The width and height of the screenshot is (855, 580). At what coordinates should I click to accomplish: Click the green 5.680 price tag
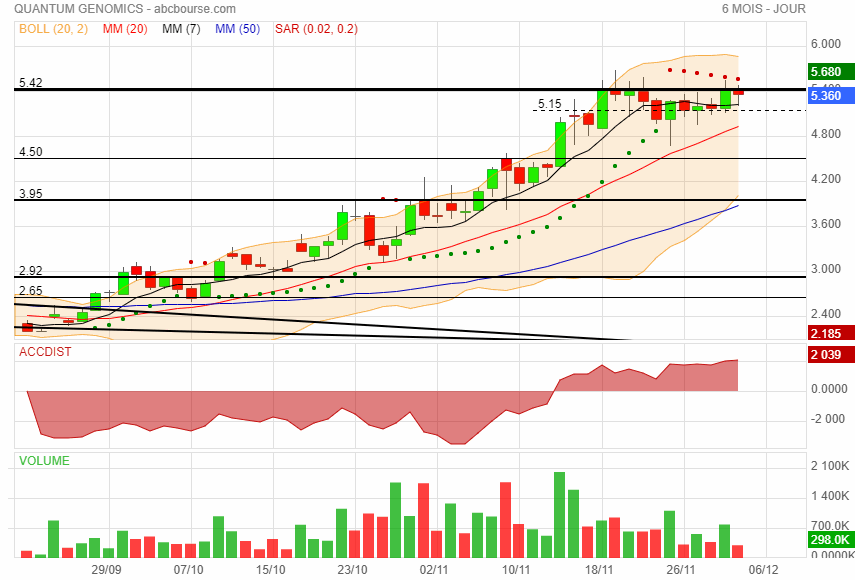point(831,71)
